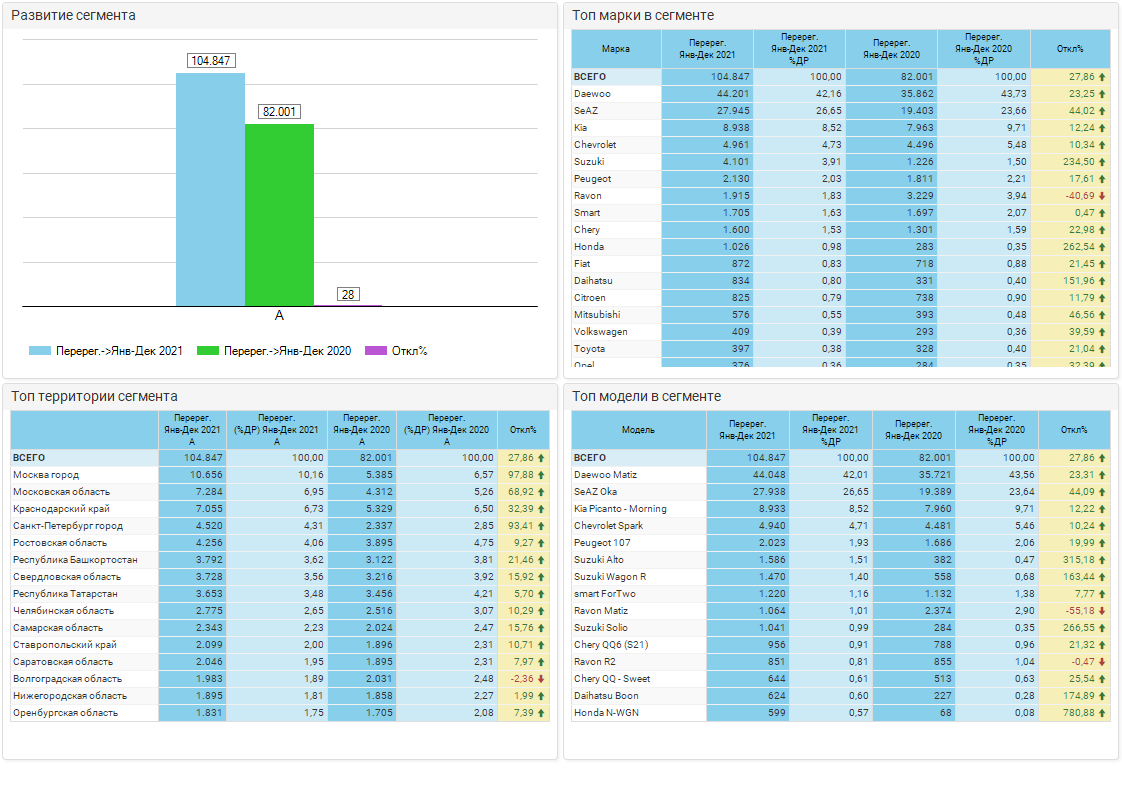Sort brands table by Марка column header

616,49
